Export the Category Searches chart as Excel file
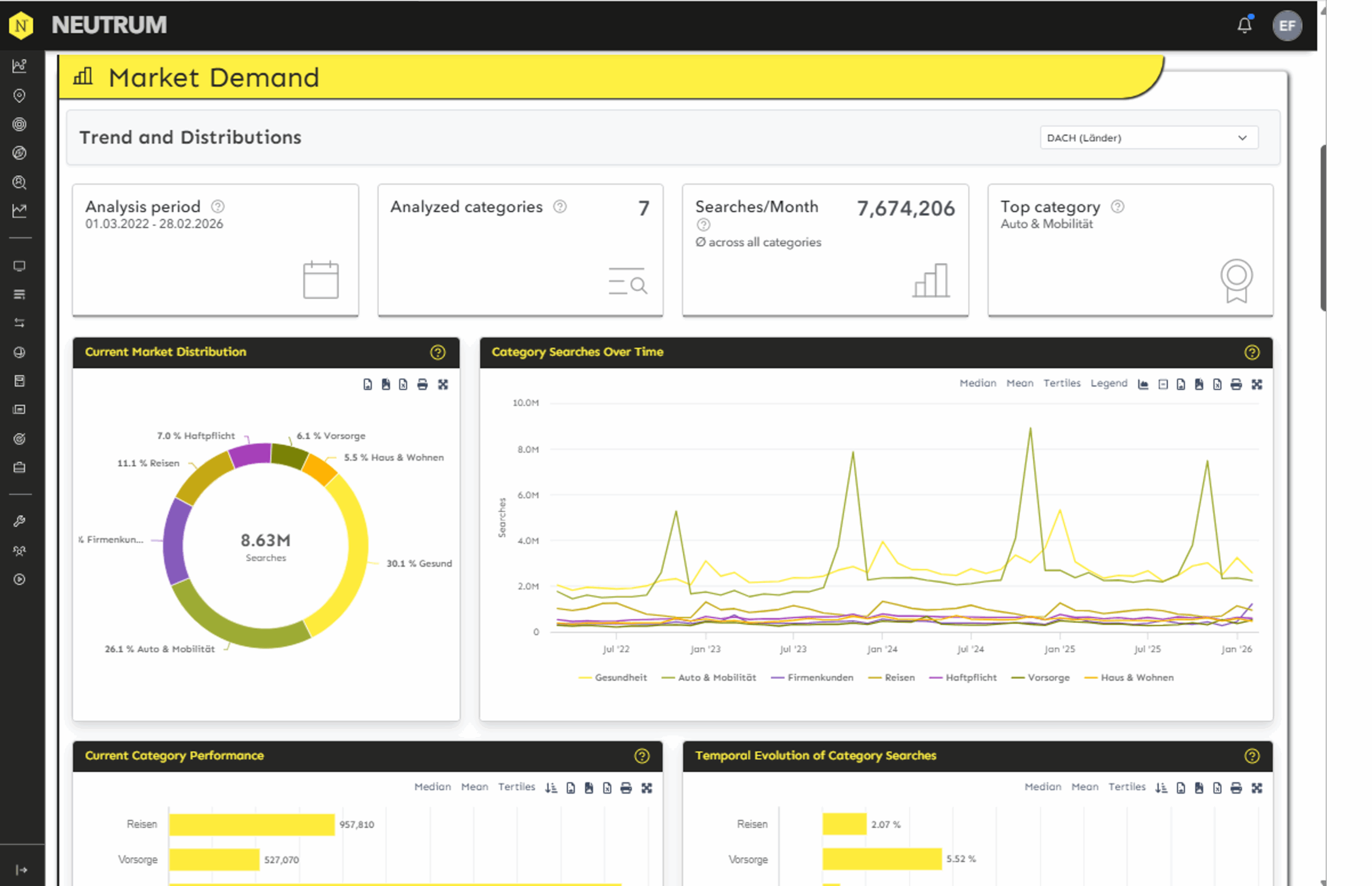This screenshot has height=886, width=1372. (x=1217, y=384)
